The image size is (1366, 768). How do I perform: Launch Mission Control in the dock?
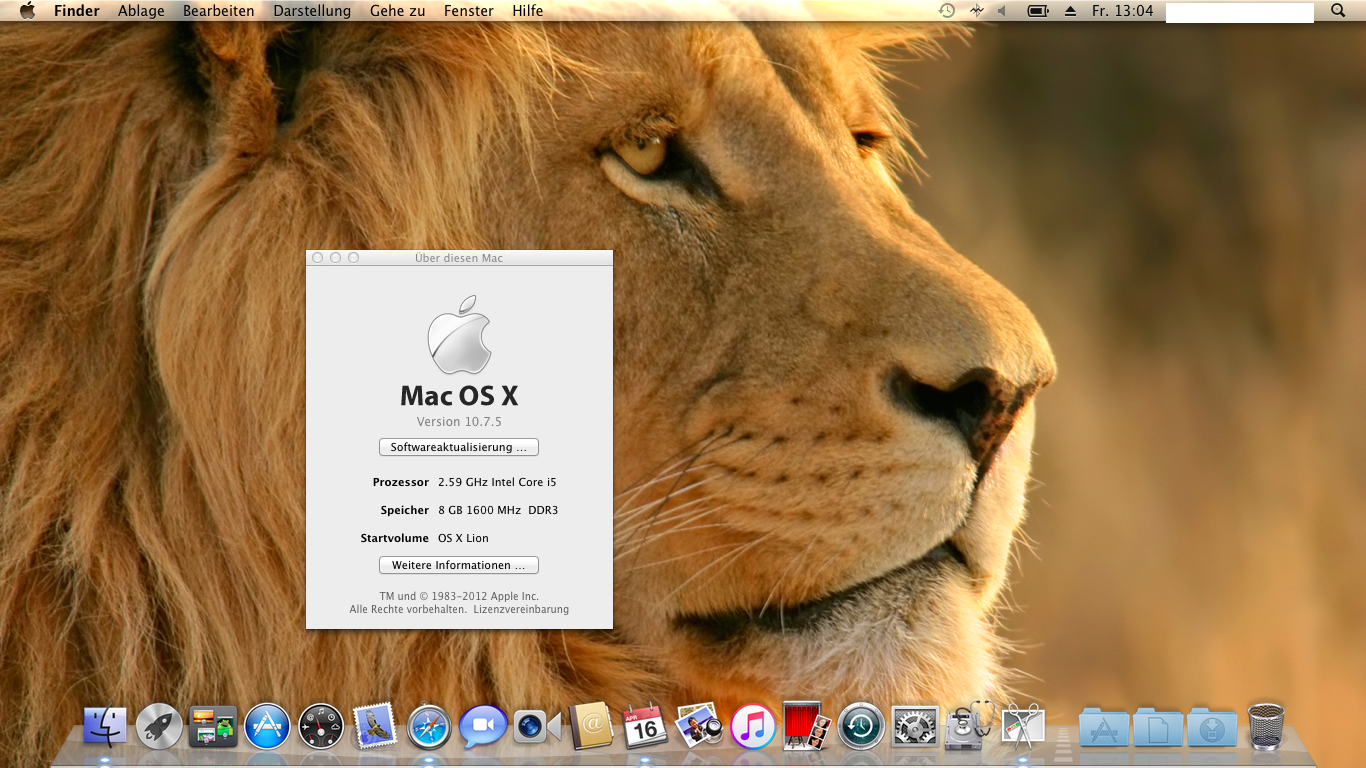click(x=213, y=727)
